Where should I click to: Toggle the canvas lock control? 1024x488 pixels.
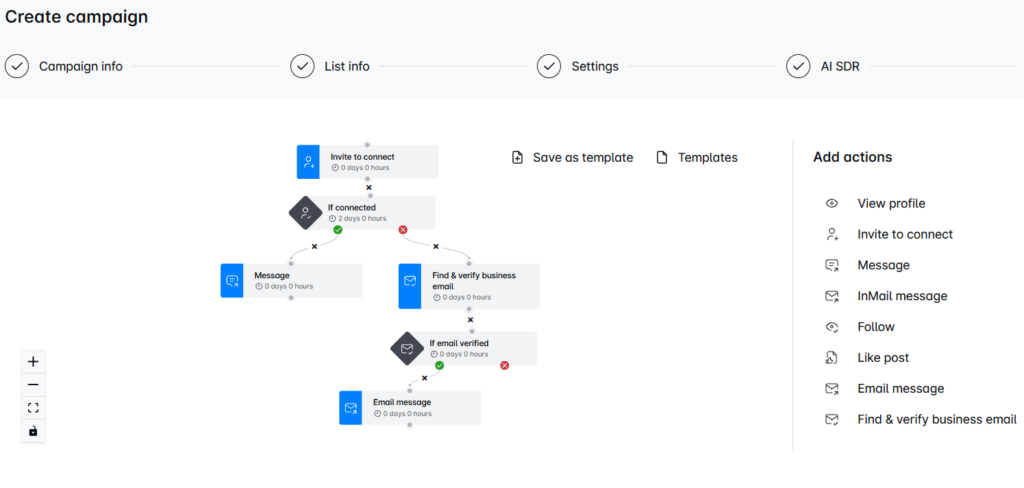coord(33,432)
